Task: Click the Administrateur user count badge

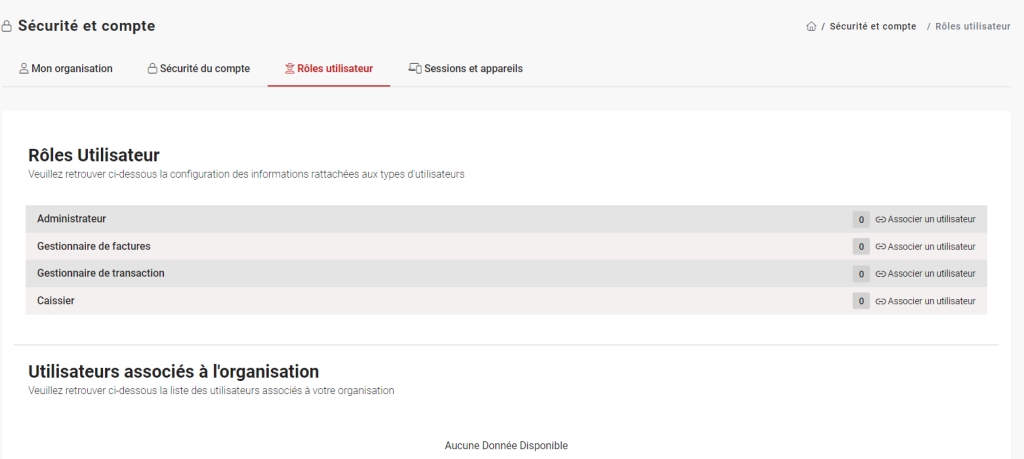Action: point(861,220)
